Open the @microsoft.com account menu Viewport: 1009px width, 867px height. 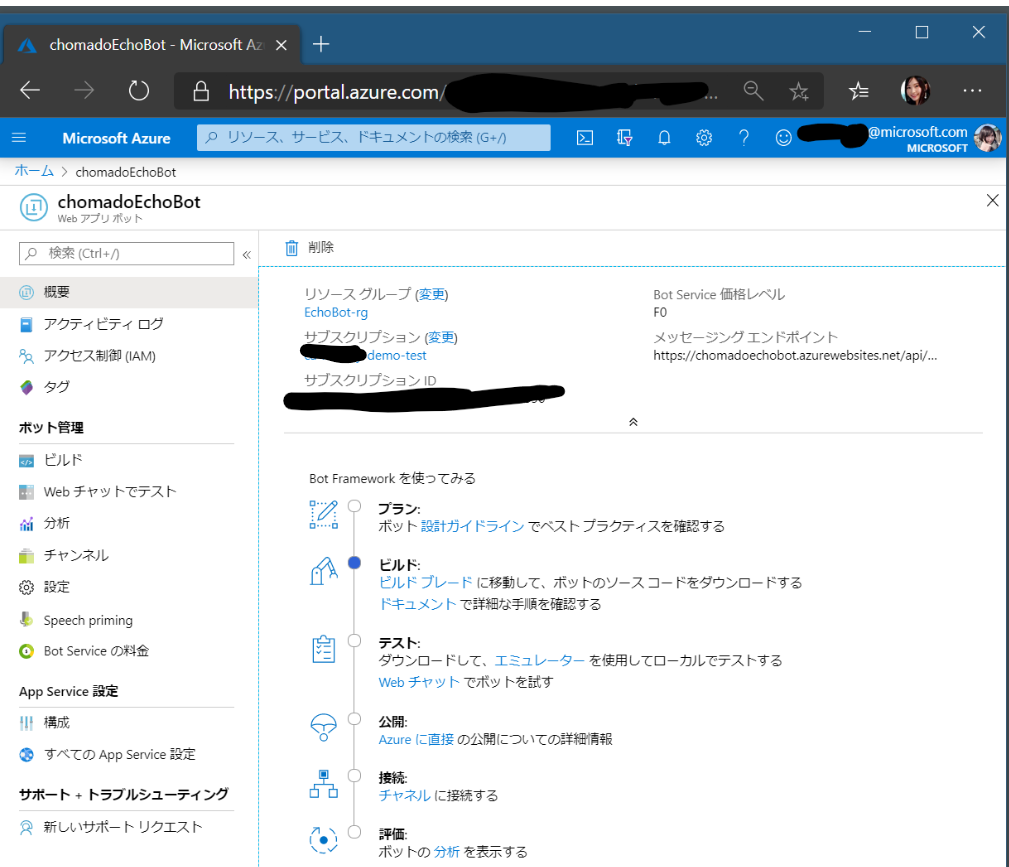[900, 138]
